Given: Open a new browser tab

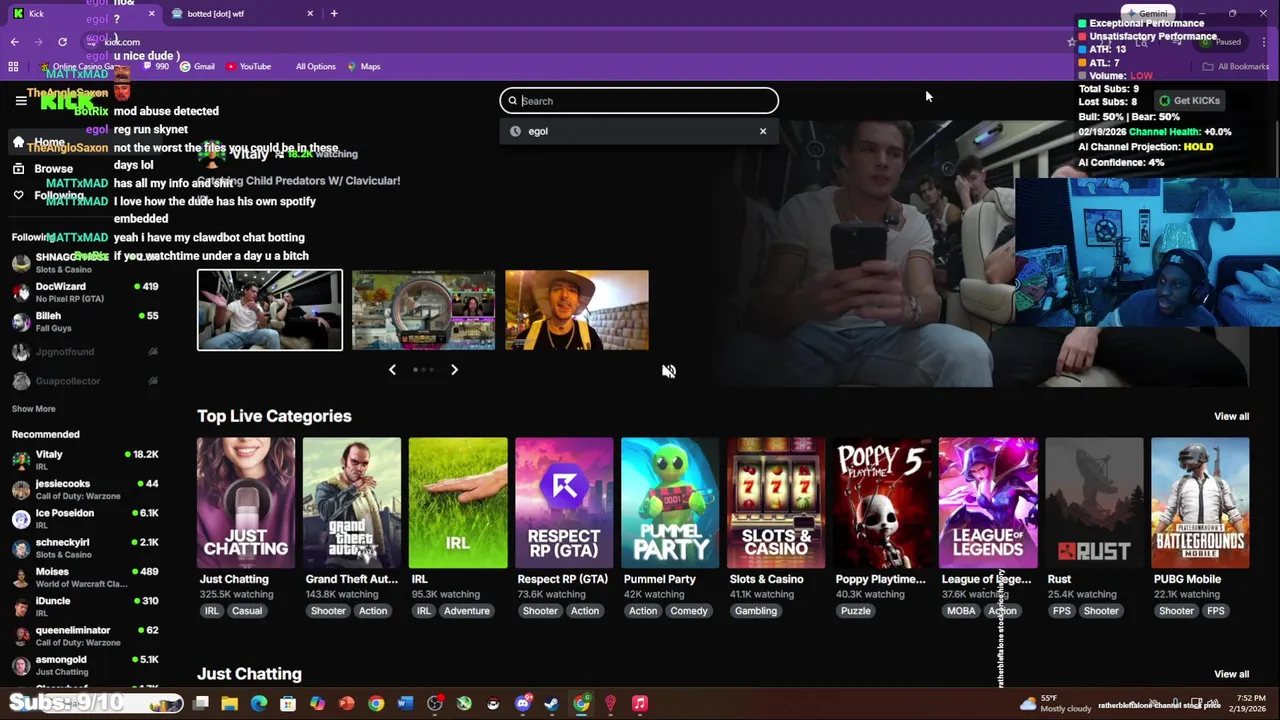Looking at the screenshot, I should point(334,13).
